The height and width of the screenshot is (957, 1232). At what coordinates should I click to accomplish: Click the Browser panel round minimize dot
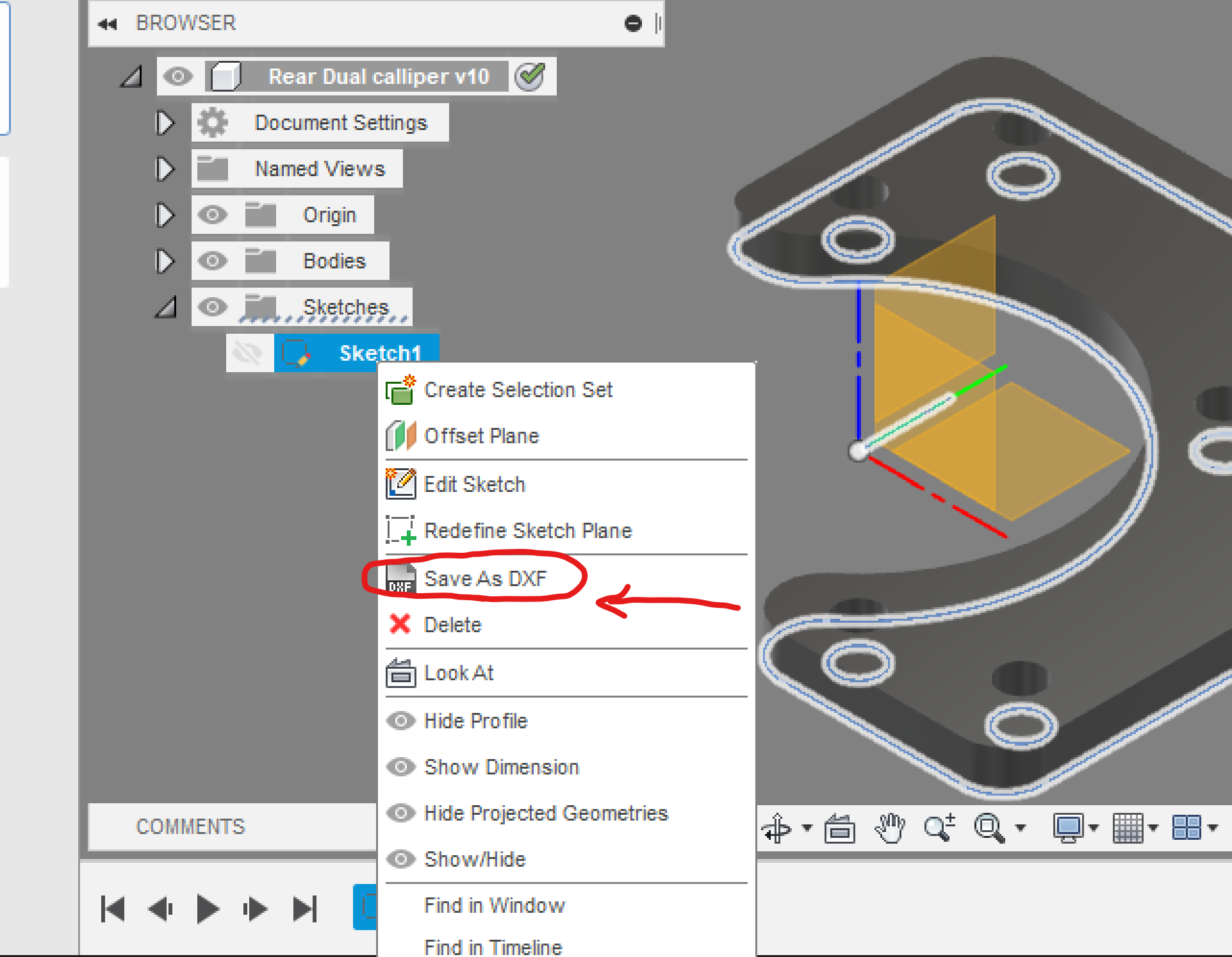tap(633, 24)
